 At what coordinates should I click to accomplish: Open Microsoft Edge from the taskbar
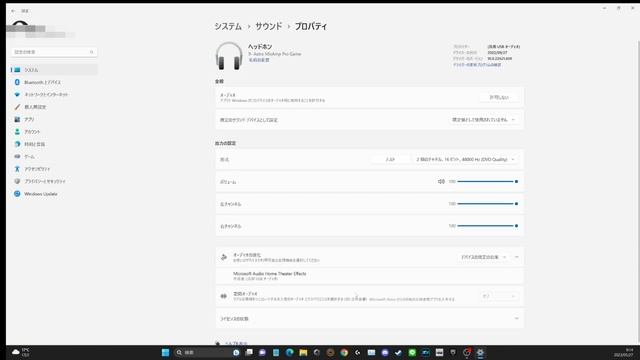[289, 353]
